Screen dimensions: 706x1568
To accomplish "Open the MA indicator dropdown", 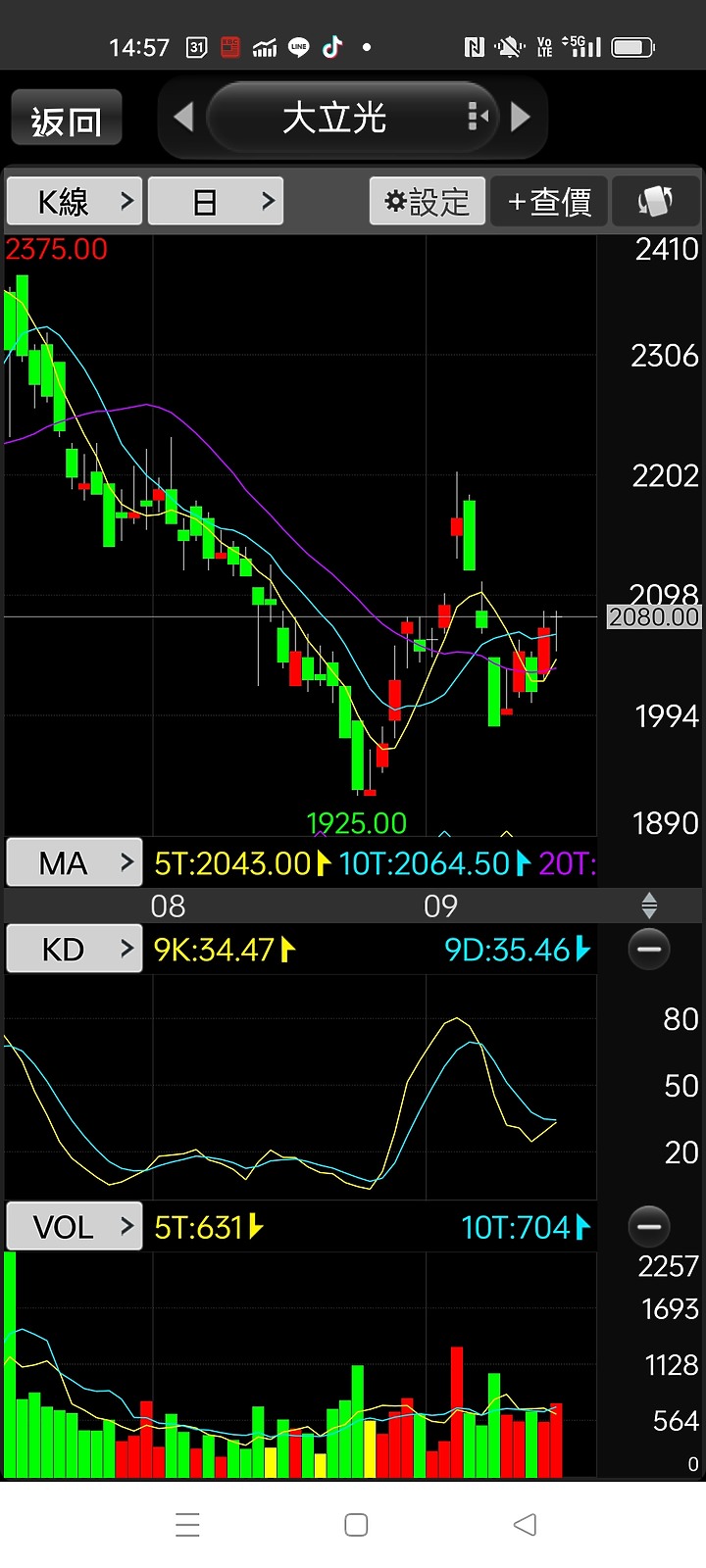I will [76, 862].
